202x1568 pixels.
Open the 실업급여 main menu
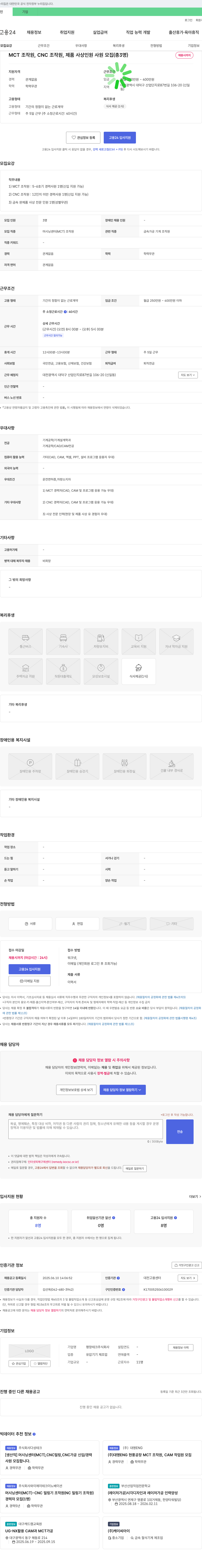coord(100,32)
